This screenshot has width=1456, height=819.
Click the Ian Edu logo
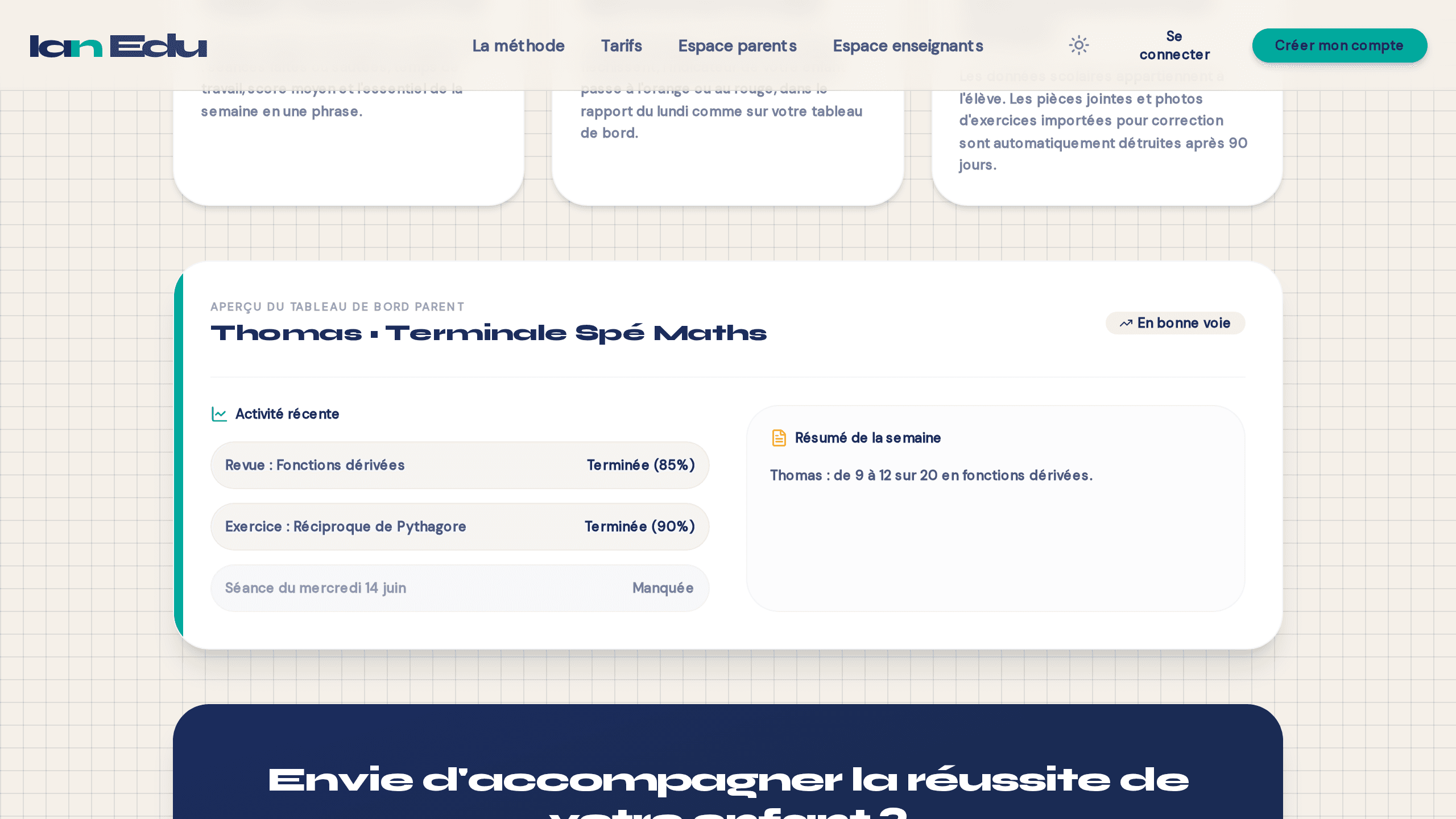118,45
